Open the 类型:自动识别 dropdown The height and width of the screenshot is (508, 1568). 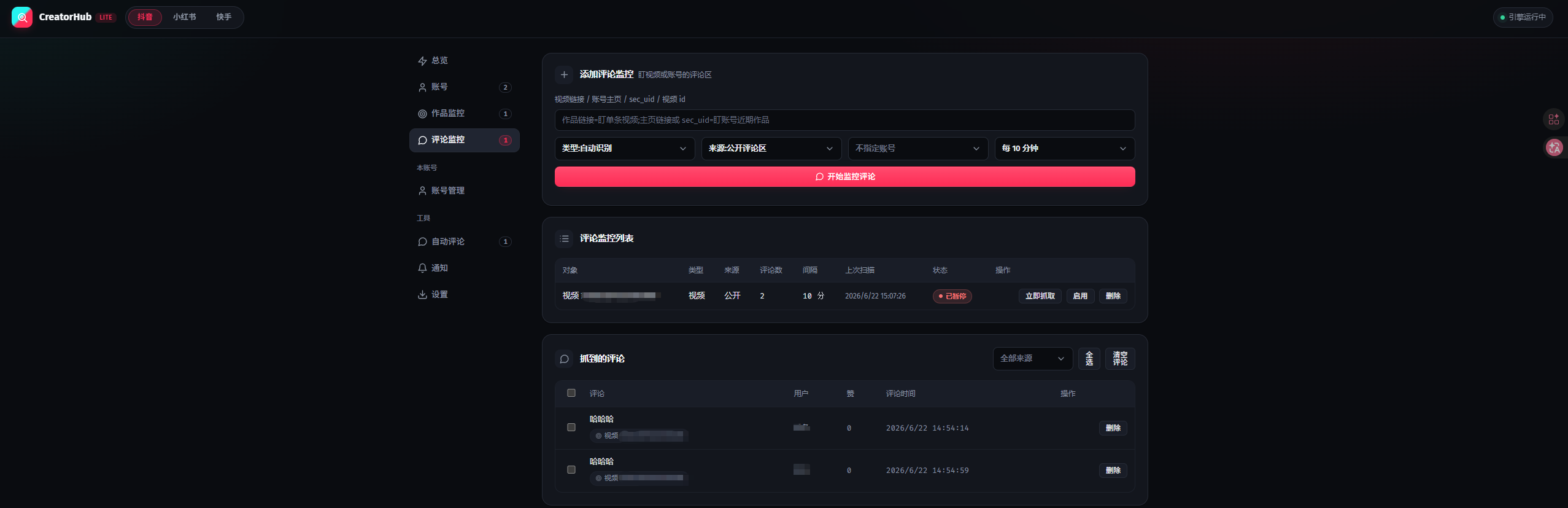pyautogui.click(x=624, y=149)
